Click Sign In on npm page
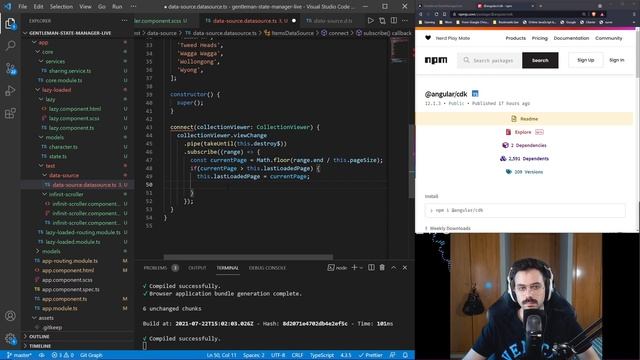The image size is (640, 360). pyautogui.click(x=617, y=60)
